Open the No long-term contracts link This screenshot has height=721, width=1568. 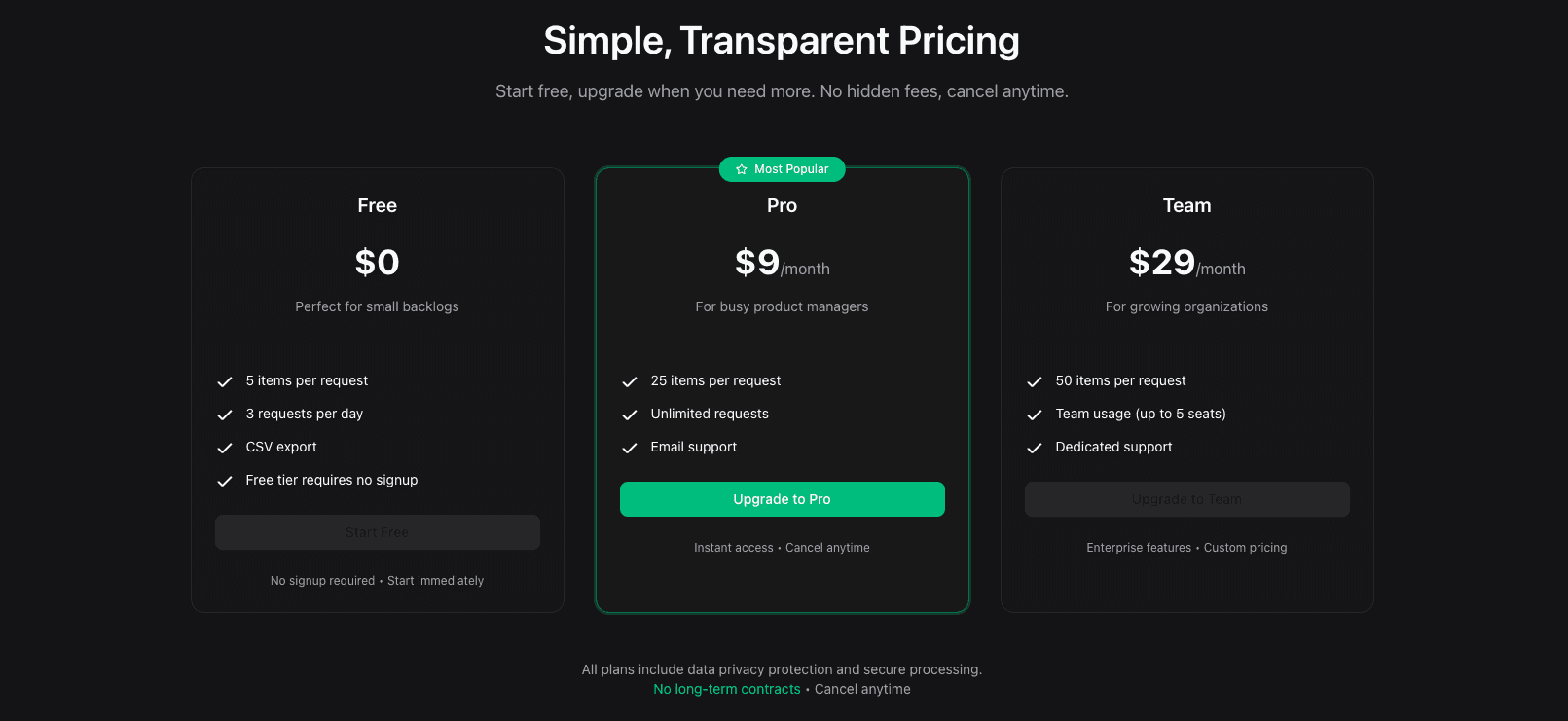[727, 689]
